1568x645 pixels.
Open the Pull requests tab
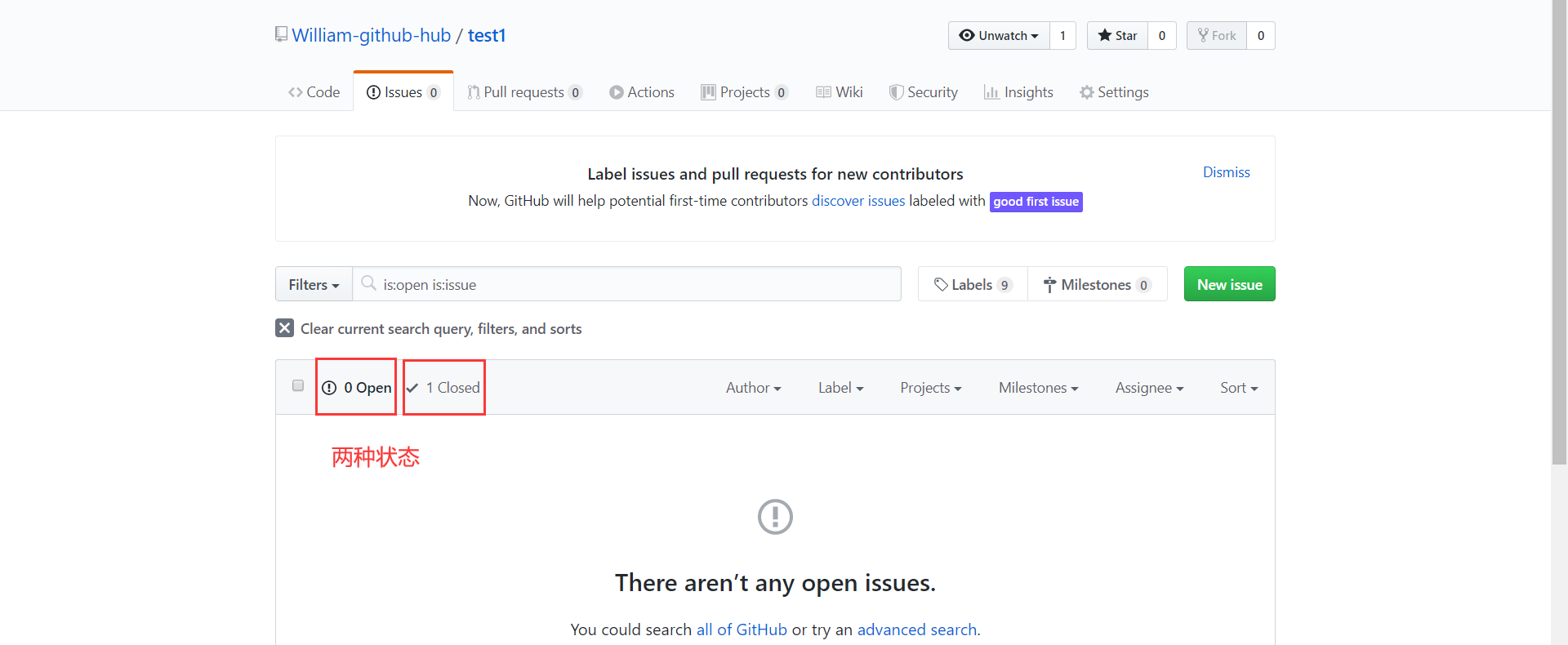click(x=524, y=92)
